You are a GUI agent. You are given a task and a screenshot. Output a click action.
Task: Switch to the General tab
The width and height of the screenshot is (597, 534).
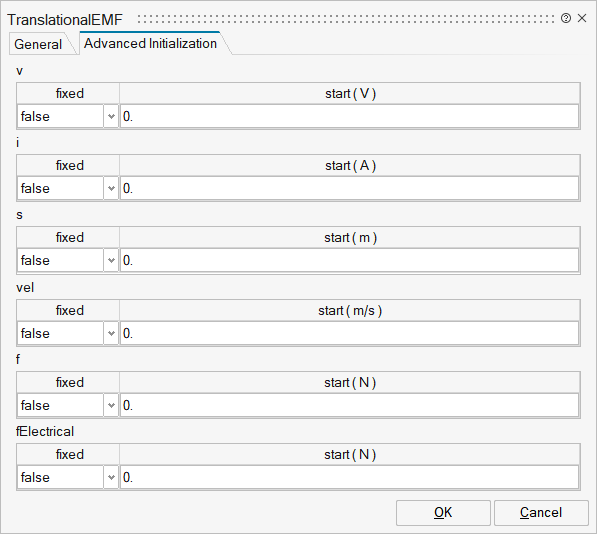pyautogui.click(x=38, y=44)
